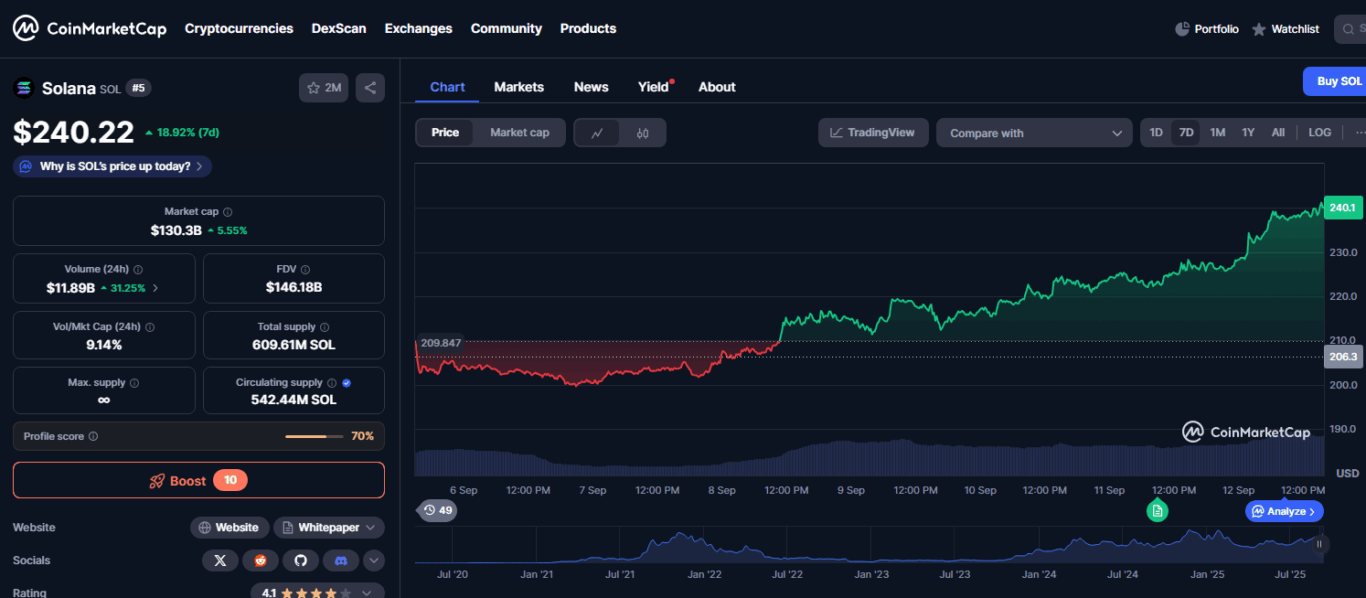Open Watchlist star in top bar
1366x598 pixels.
point(1259,29)
